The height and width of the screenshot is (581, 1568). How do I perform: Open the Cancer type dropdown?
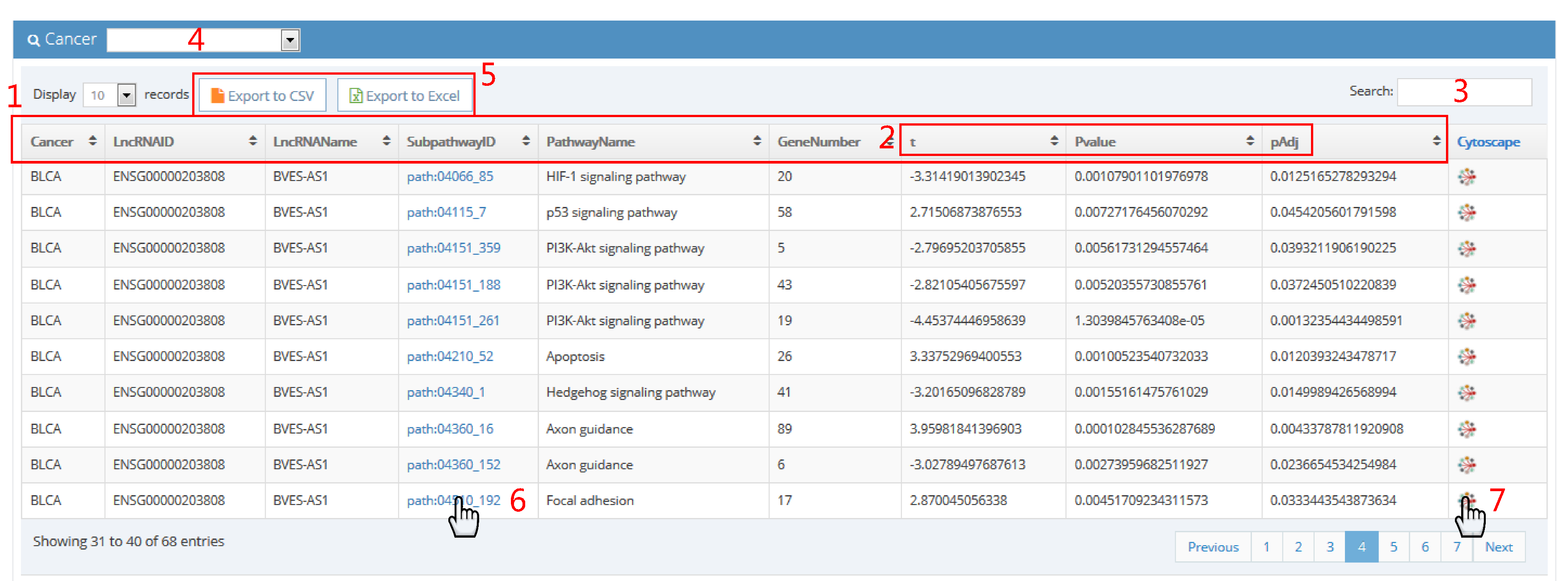[290, 40]
